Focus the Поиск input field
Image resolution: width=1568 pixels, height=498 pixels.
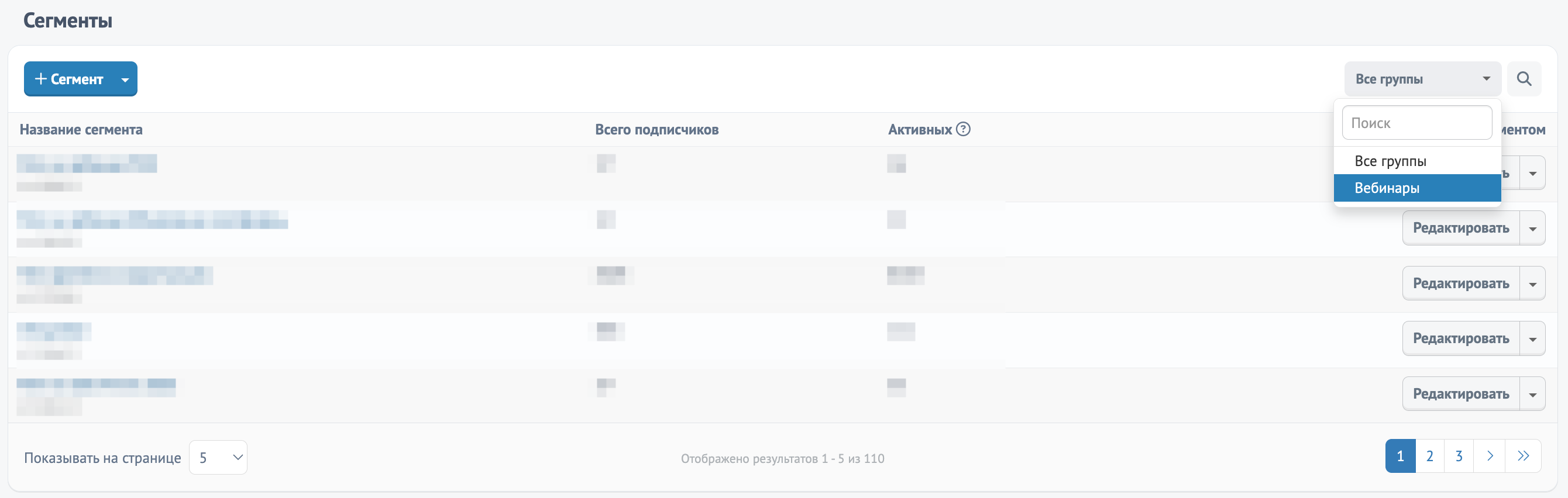coord(1417,123)
